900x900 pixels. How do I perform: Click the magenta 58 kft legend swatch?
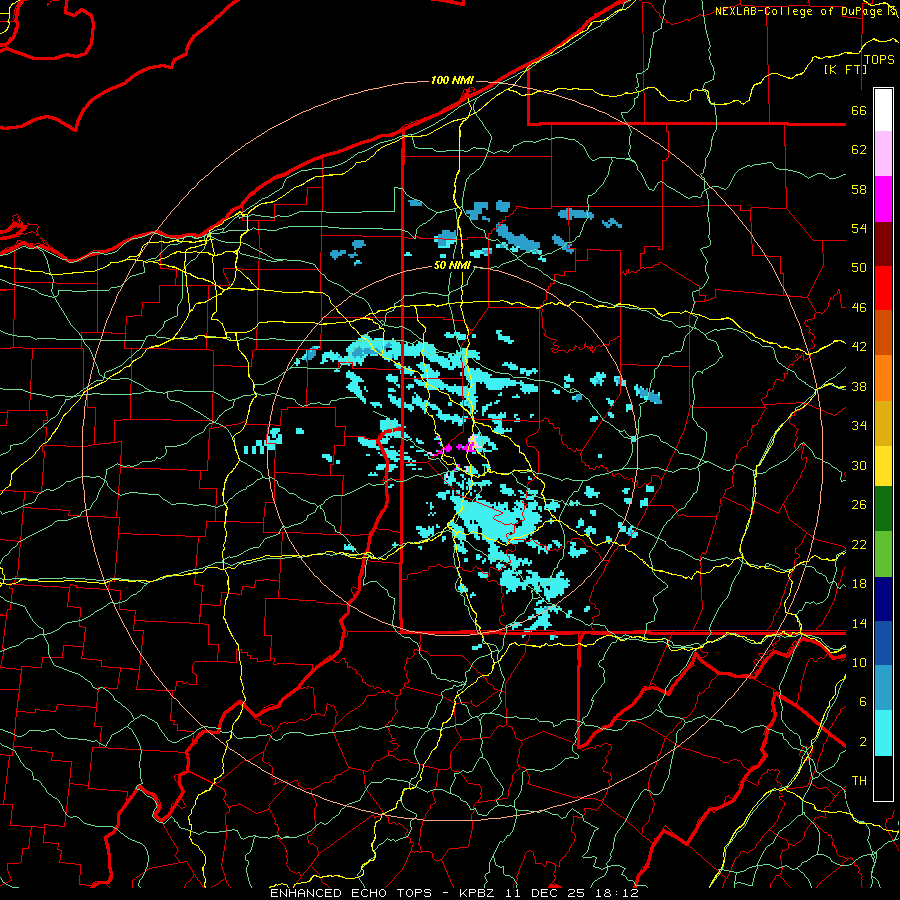(883, 199)
